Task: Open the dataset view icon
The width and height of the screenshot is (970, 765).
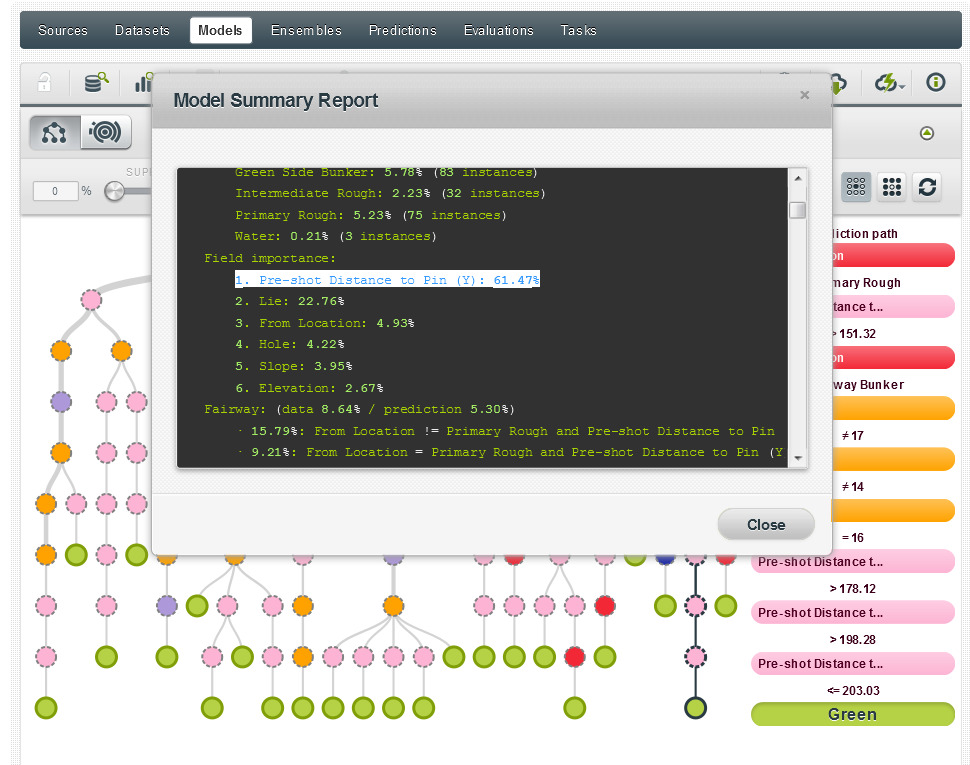Action: (96, 84)
